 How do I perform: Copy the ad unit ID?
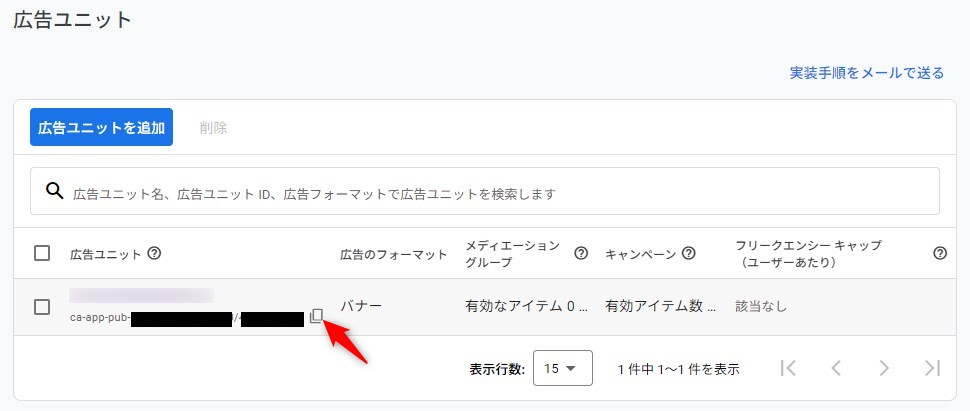tap(316, 317)
